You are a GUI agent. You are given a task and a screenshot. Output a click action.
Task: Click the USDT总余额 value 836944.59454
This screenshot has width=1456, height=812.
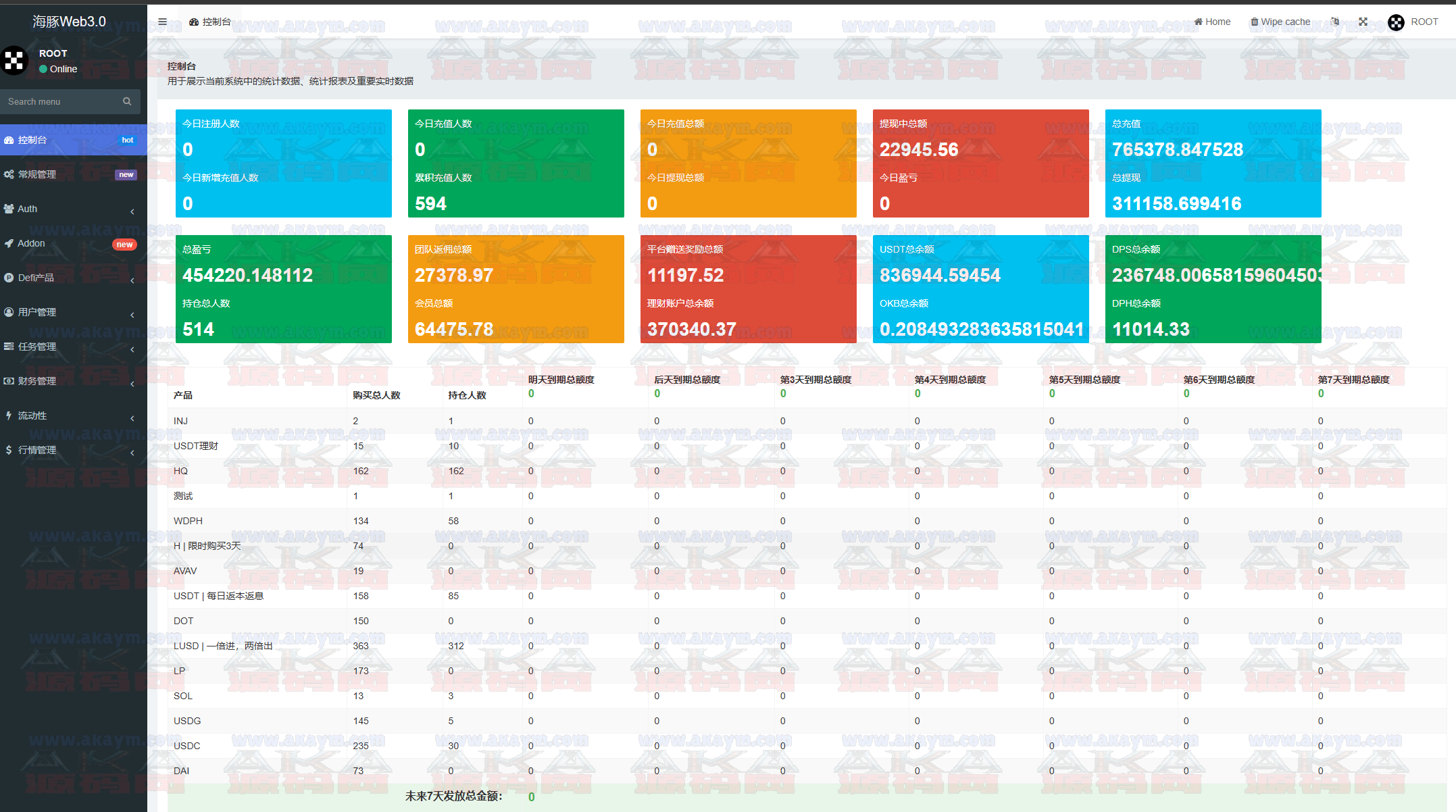pyautogui.click(x=940, y=275)
